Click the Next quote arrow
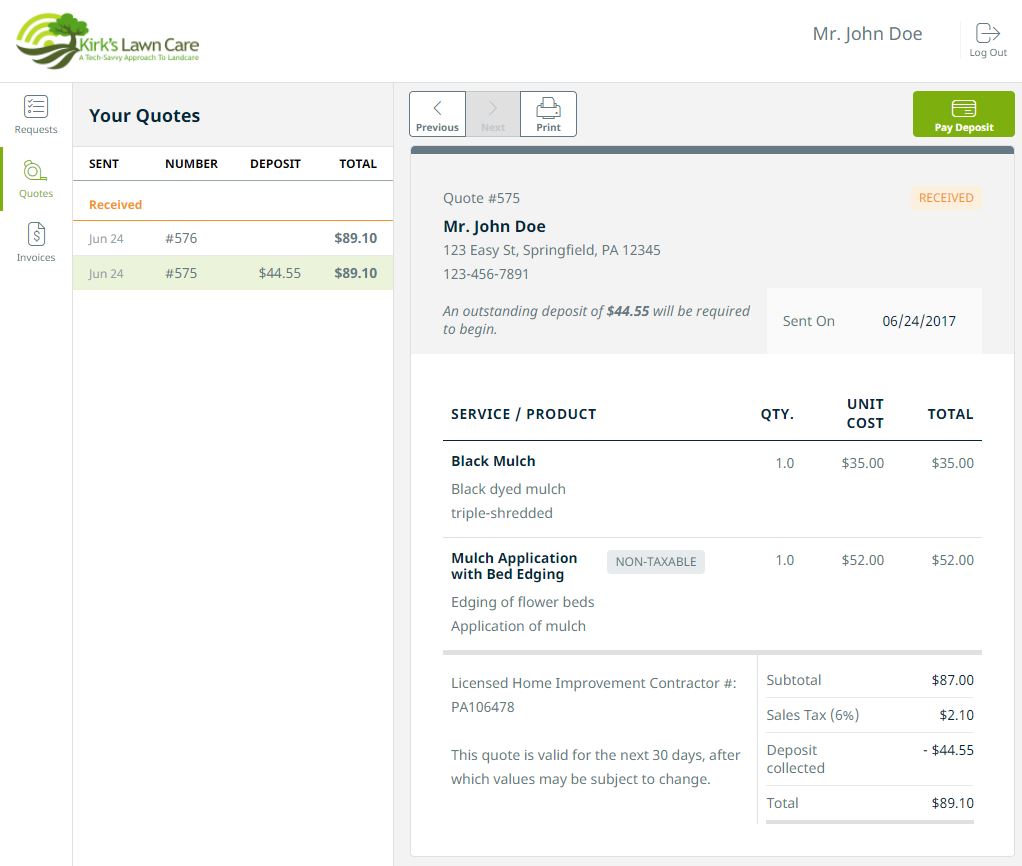This screenshot has width=1022, height=866. pos(493,114)
